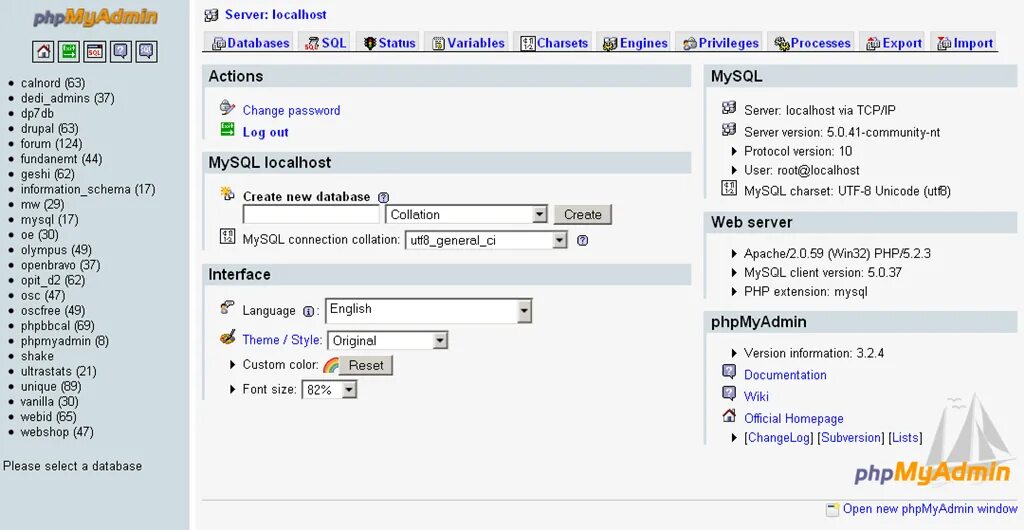Open the Status tab
1024x530 pixels.
[388, 42]
